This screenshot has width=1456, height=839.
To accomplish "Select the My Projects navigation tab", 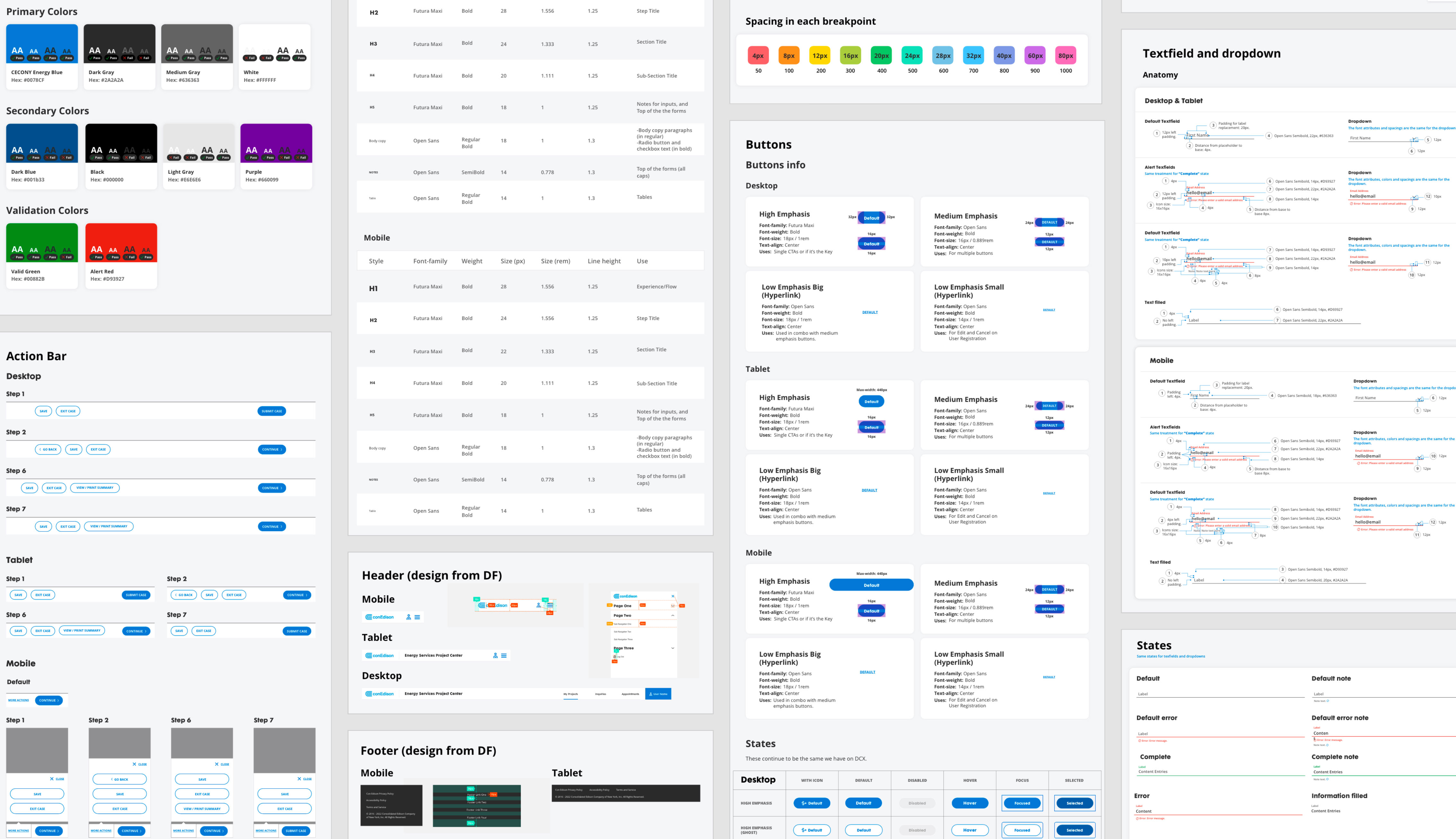I will (x=570, y=694).
